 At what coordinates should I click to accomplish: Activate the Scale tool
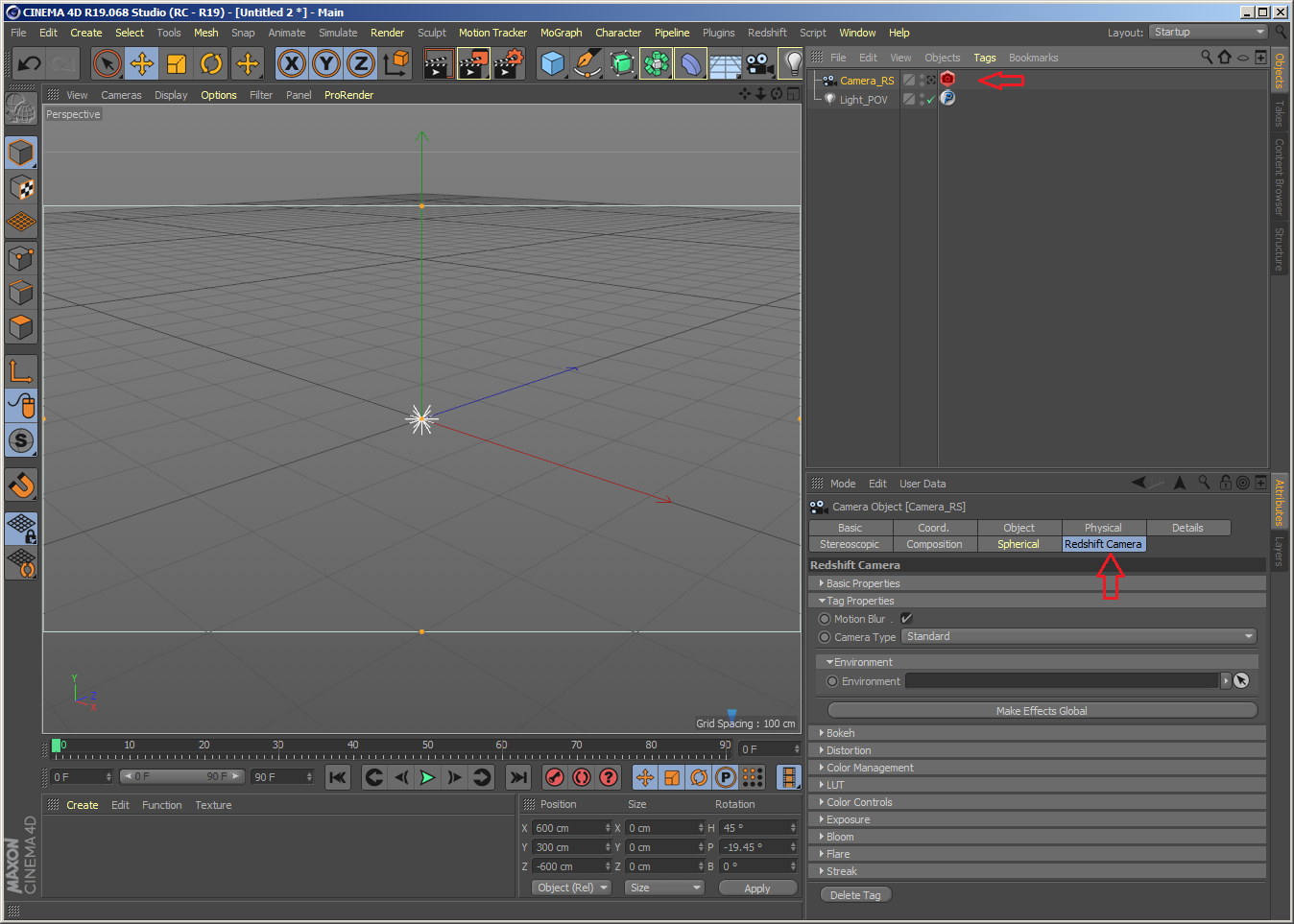tap(177, 64)
